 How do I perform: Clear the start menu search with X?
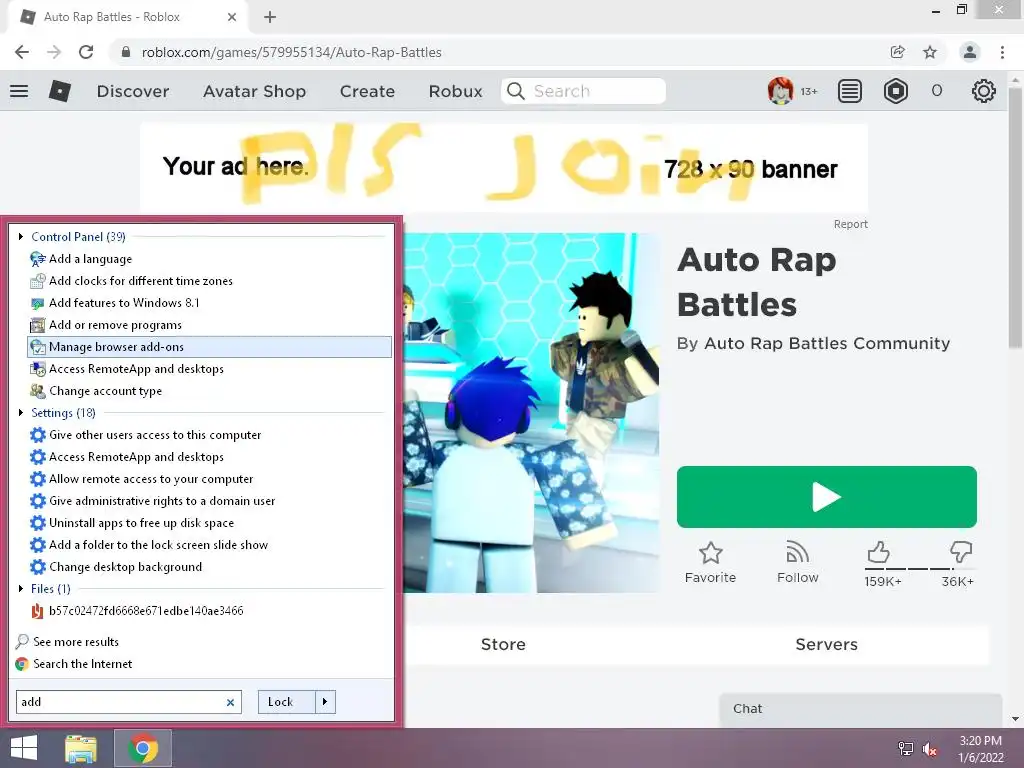click(231, 702)
